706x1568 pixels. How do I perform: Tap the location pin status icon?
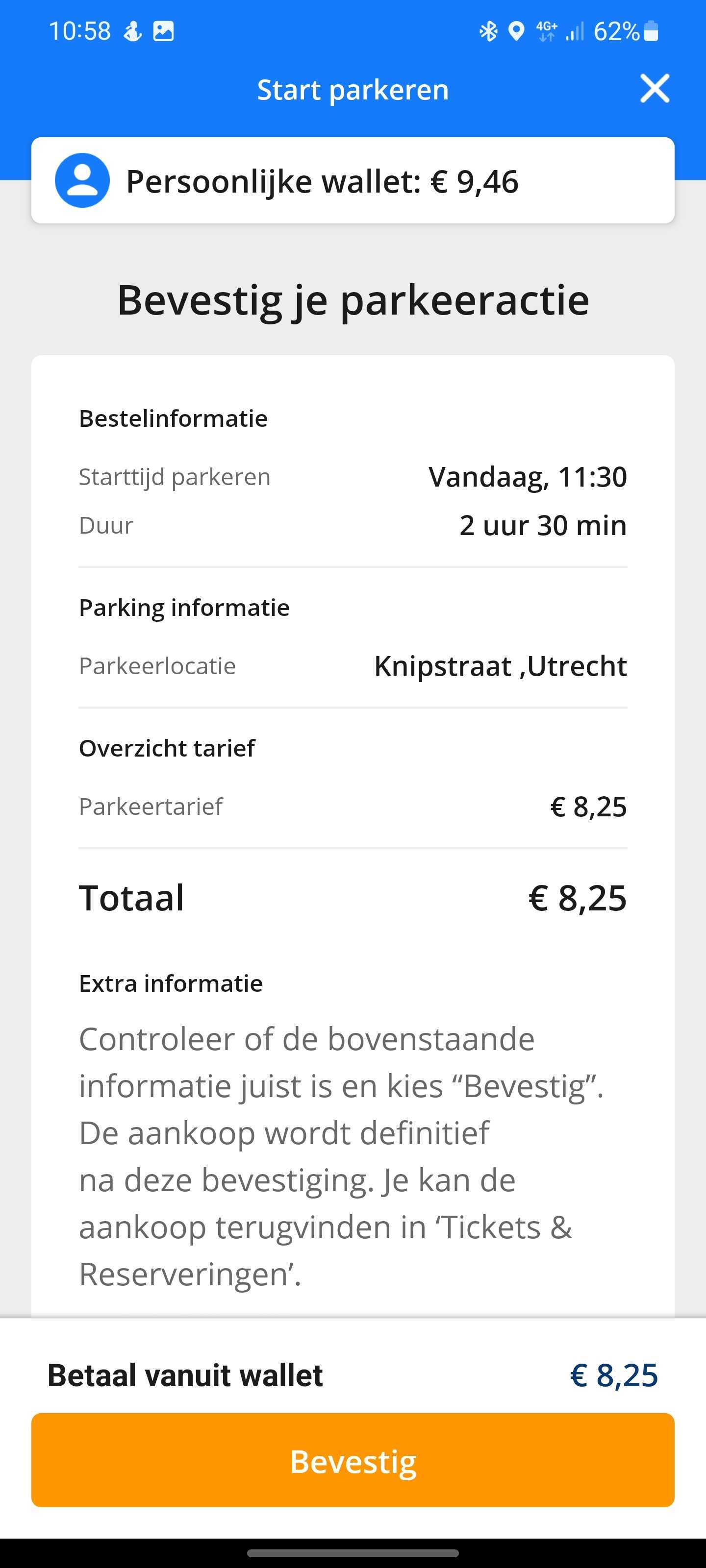(516, 31)
